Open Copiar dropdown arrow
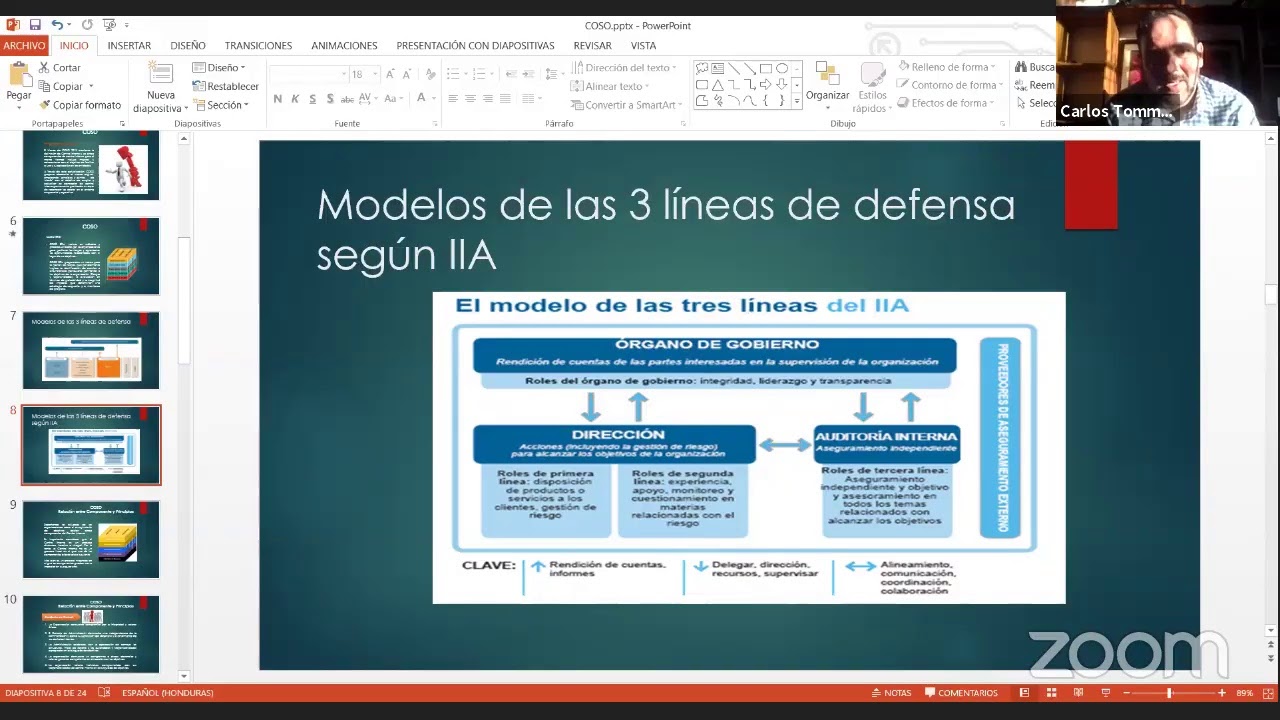Screen dimensions: 1280x720 point(91,86)
